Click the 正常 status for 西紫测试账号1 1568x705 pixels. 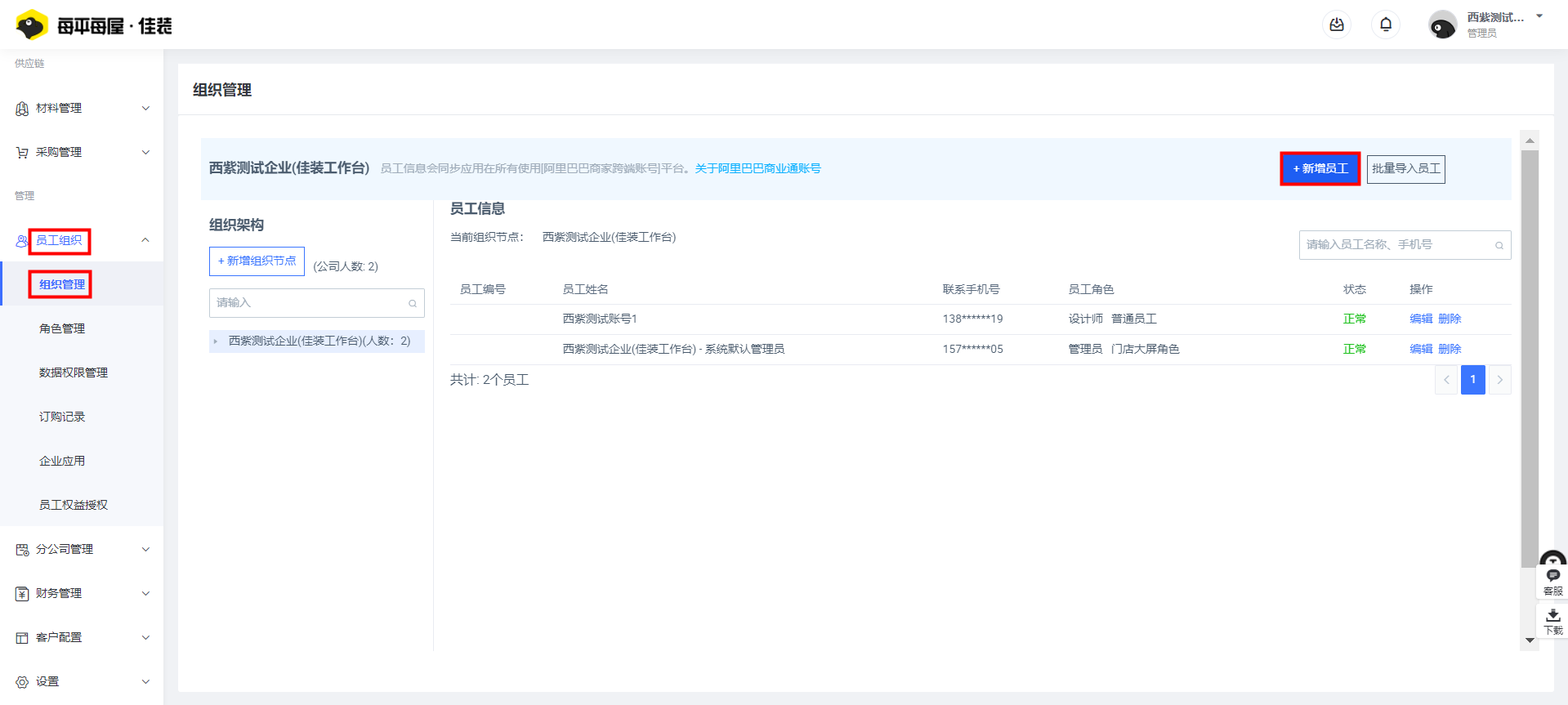tap(1354, 319)
